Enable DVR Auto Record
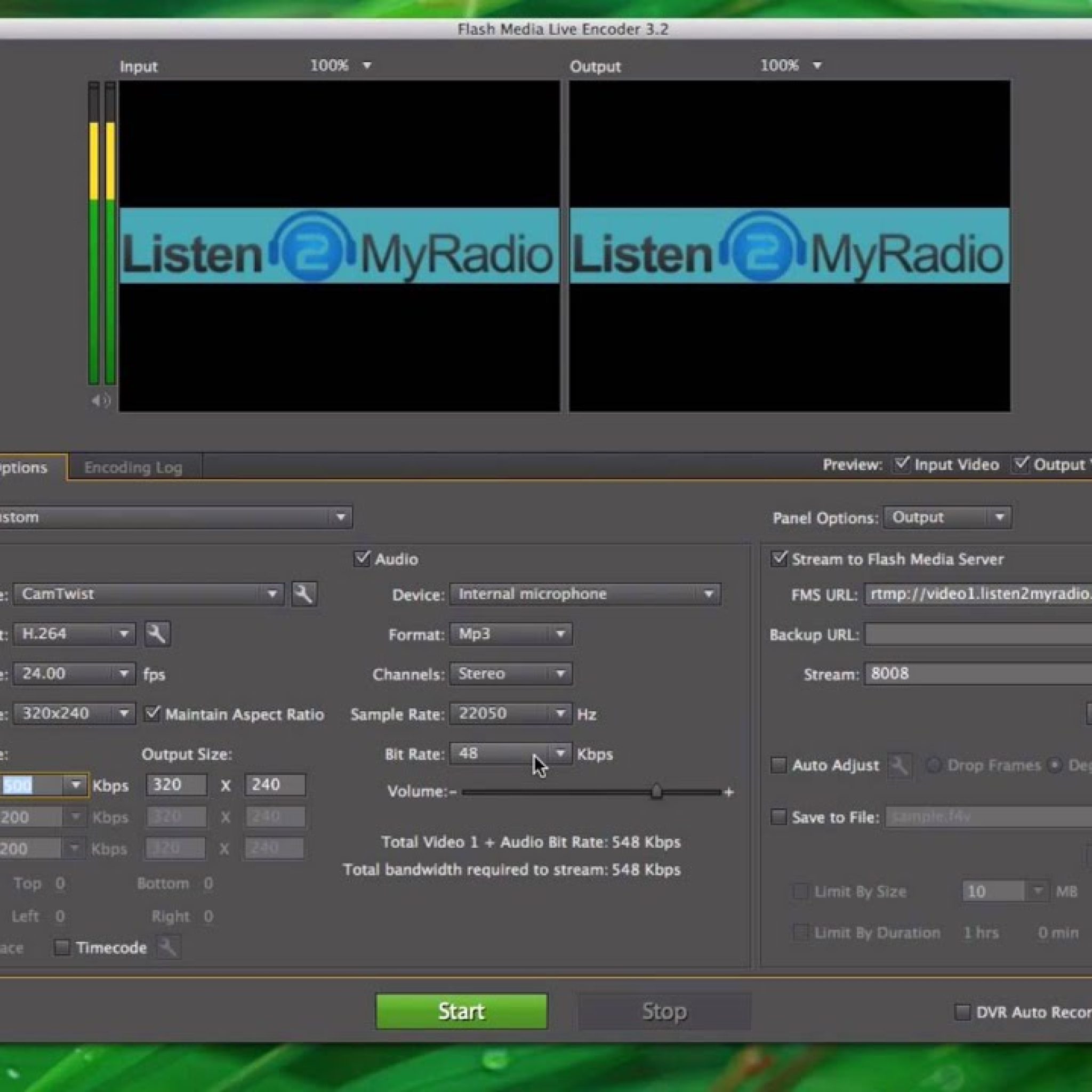1092x1092 pixels. (x=961, y=1011)
